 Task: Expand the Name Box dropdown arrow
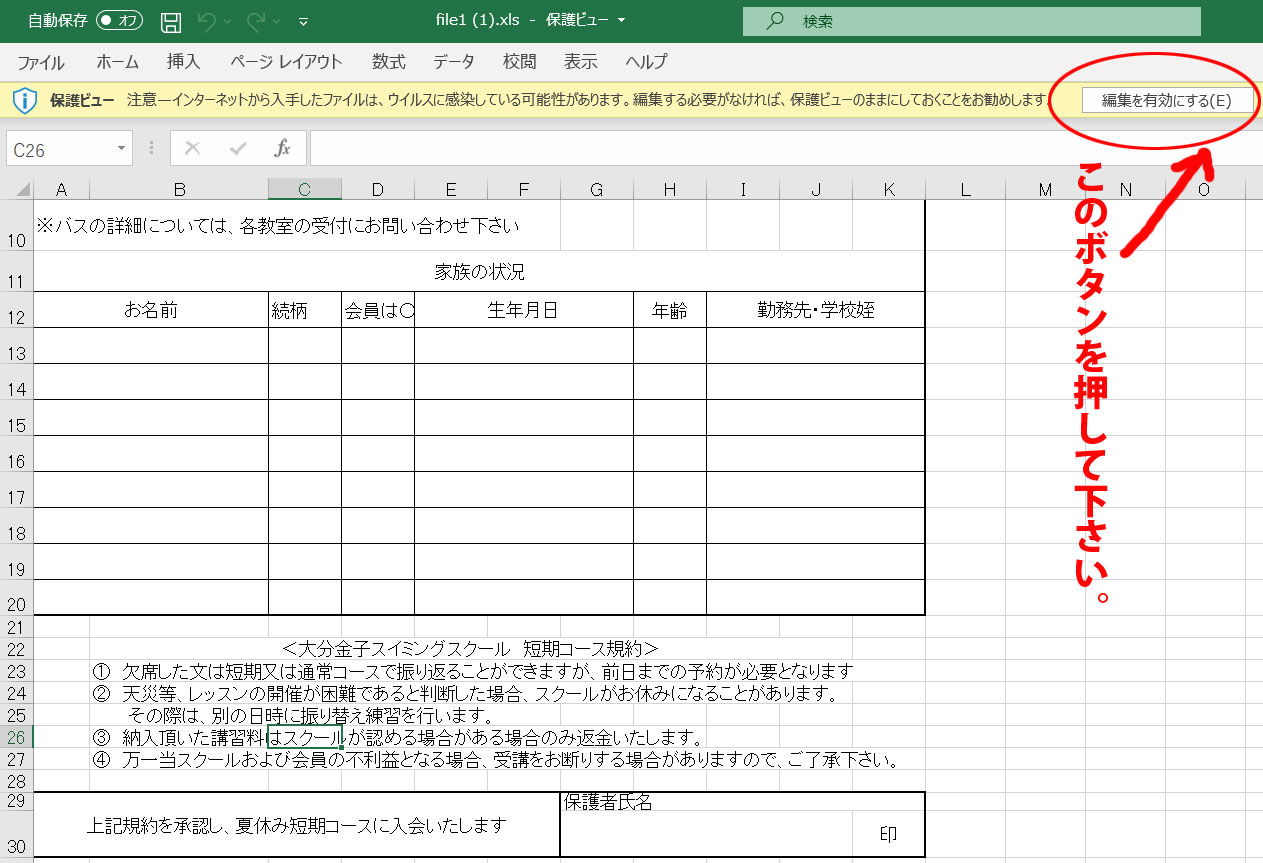[x=122, y=149]
